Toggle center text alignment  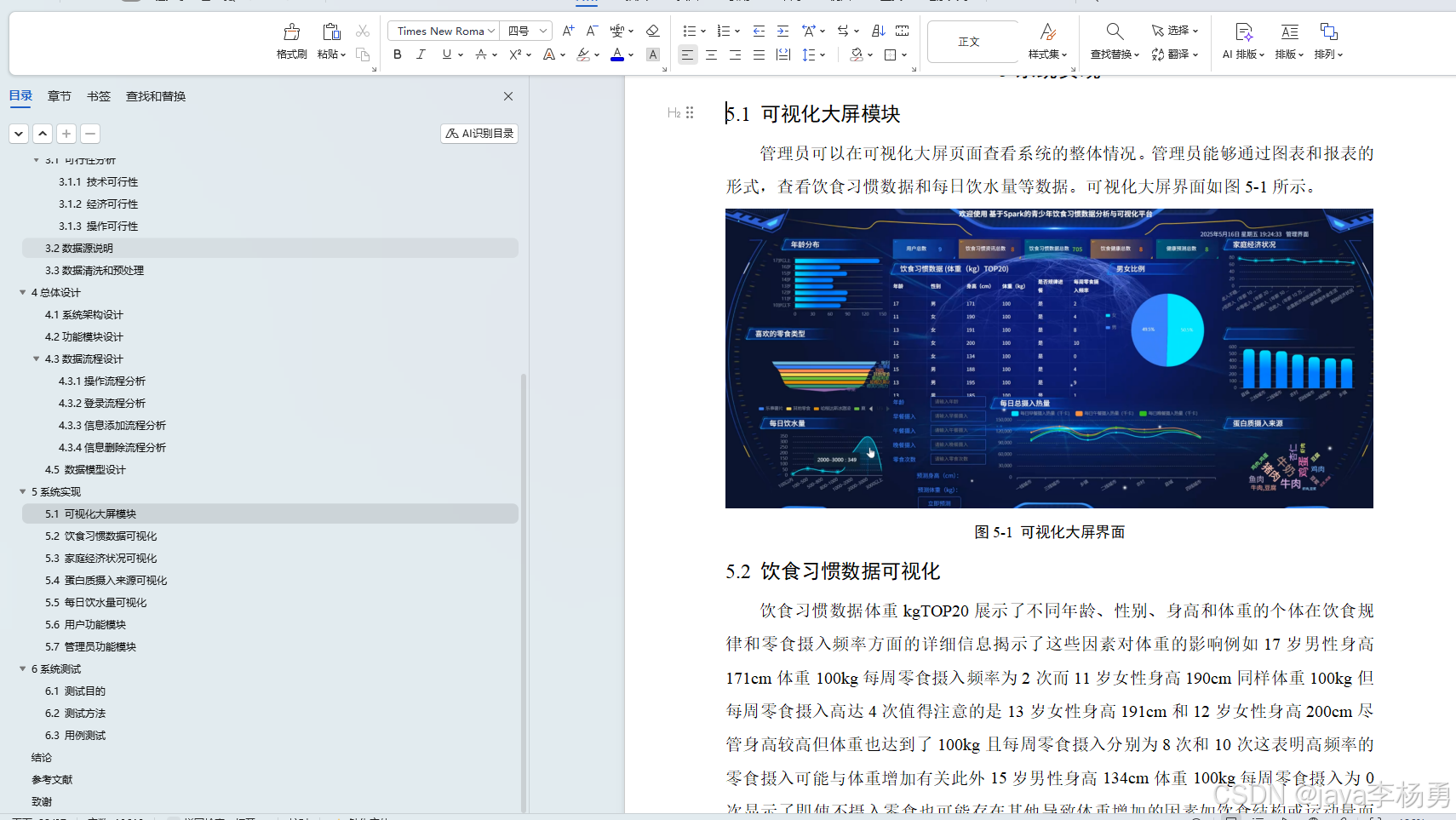coord(711,54)
